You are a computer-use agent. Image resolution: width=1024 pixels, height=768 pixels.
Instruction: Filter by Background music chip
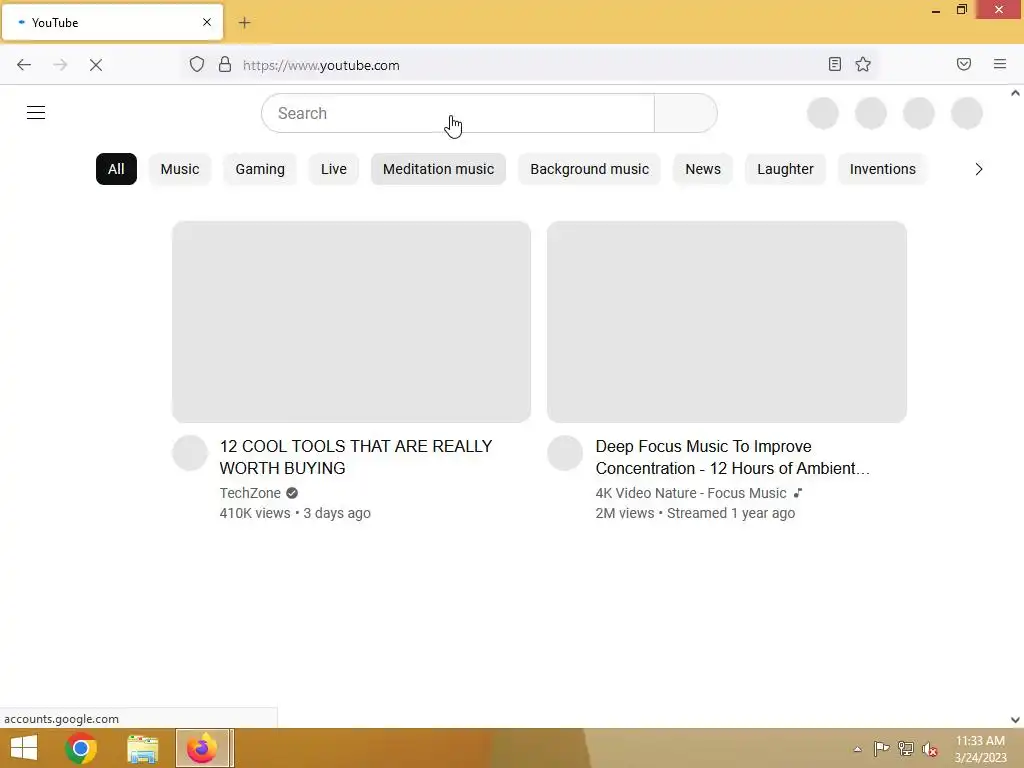[590, 169]
